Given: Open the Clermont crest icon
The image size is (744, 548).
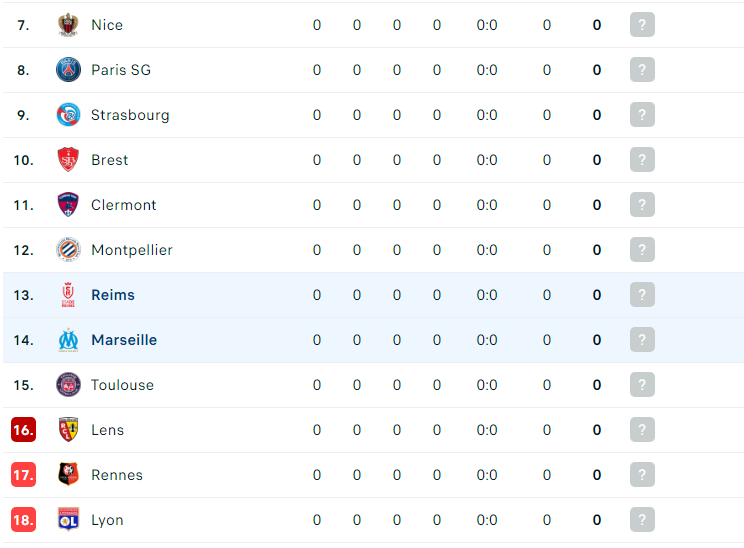Looking at the screenshot, I should [x=68, y=204].
